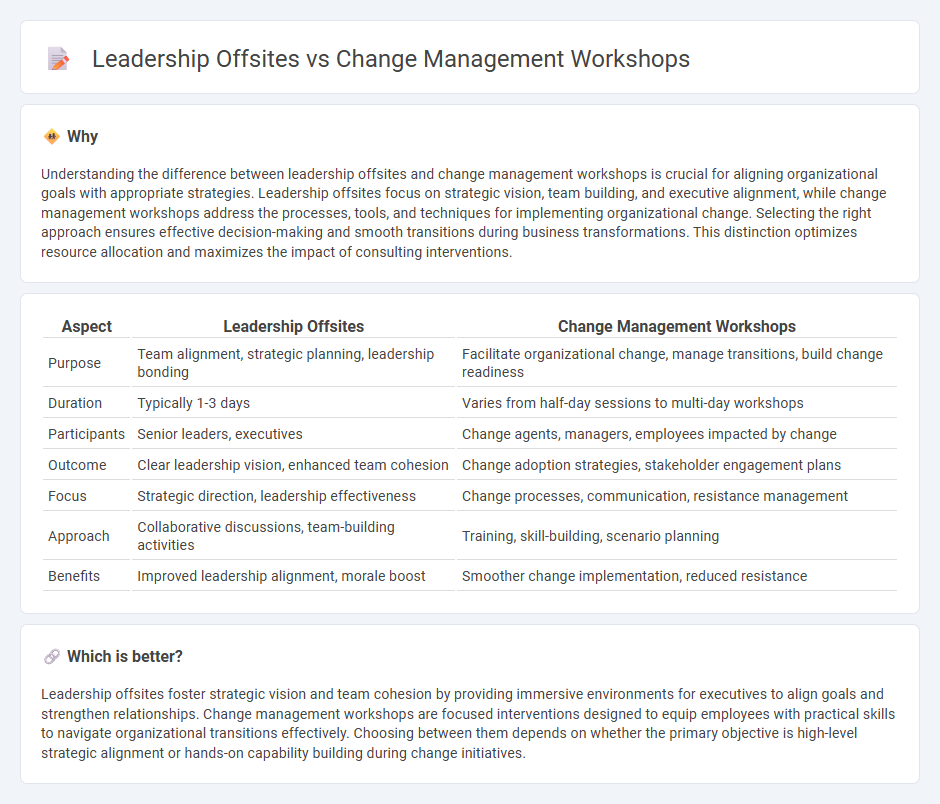
Task: Select the Benefits row label
Action: coord(74,576)
